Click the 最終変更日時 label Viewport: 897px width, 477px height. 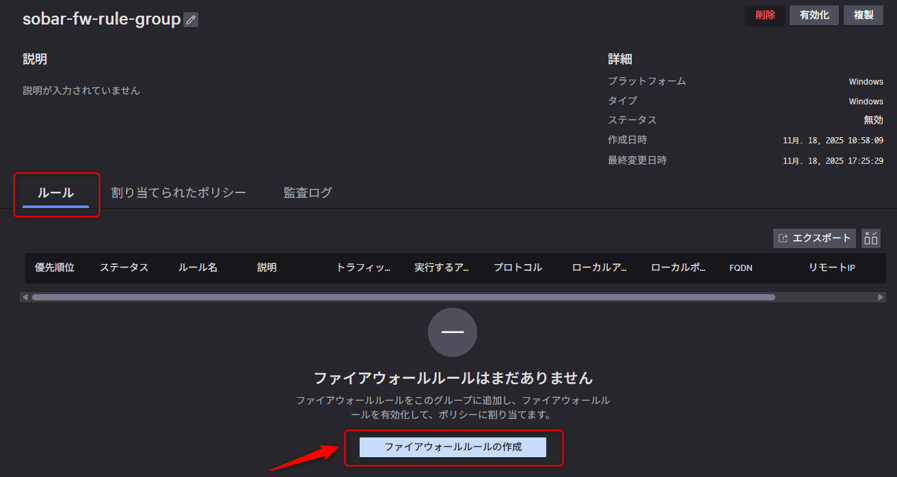tap(637, 160)
